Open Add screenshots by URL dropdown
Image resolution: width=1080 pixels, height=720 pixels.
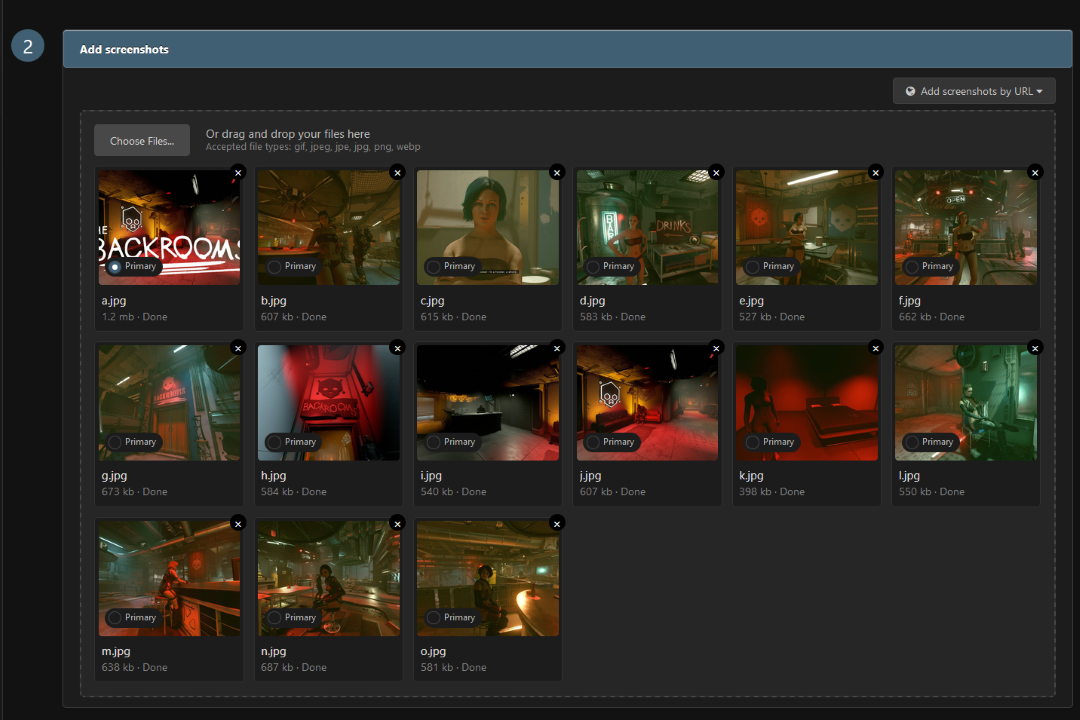[x=974, y=91]
